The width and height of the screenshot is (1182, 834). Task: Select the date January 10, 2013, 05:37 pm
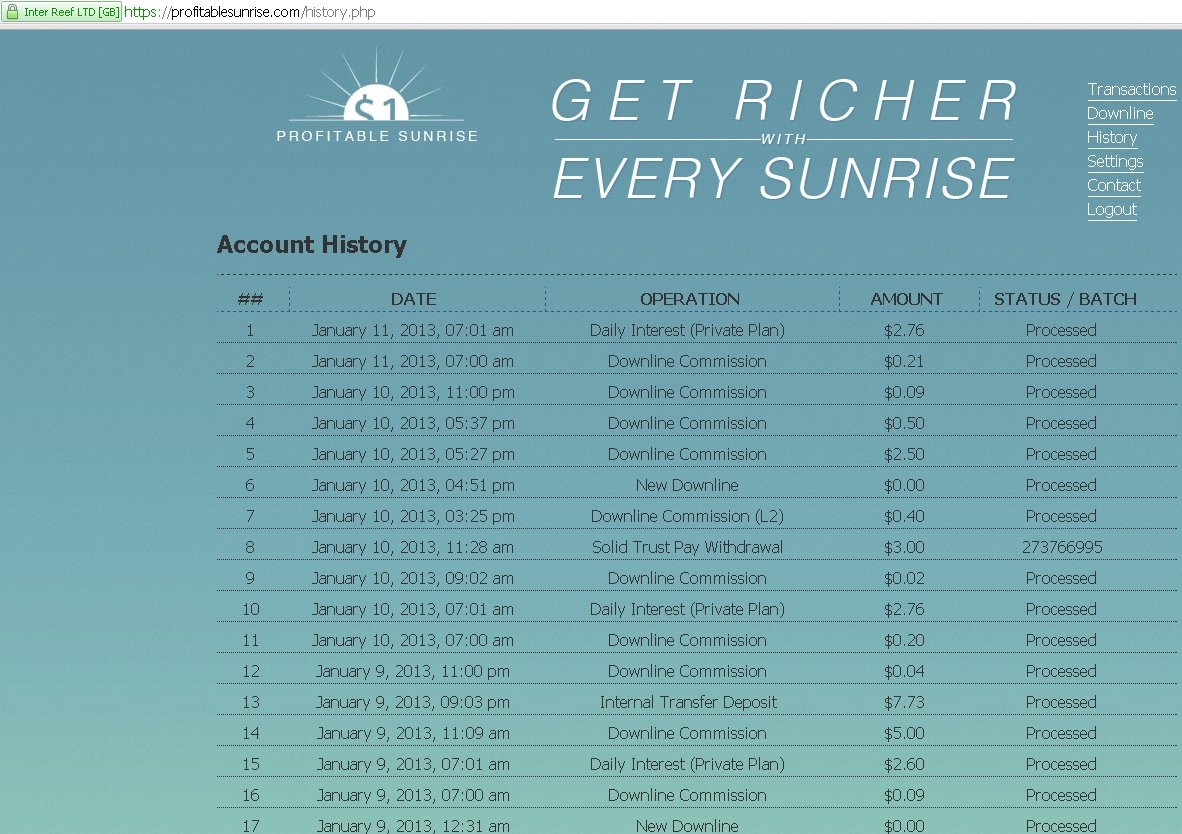413,423
